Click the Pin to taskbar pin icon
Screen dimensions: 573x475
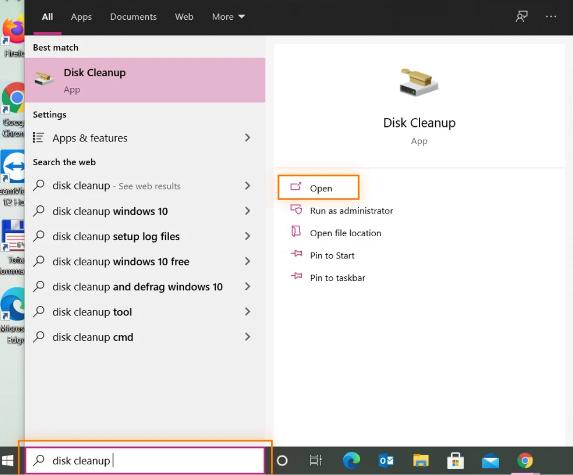pos(296,276)
